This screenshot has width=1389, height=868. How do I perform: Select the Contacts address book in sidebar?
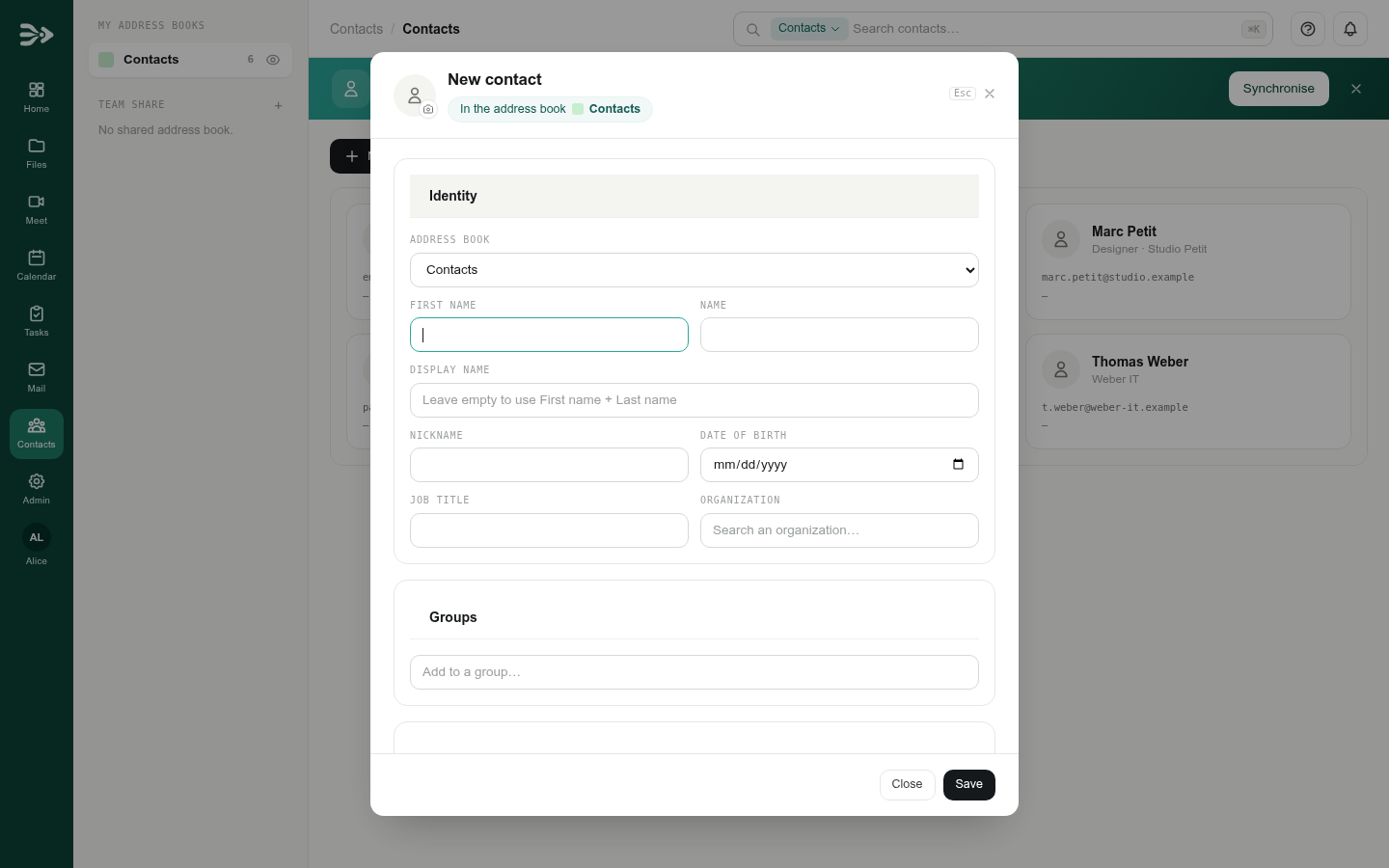coord(190,60)
